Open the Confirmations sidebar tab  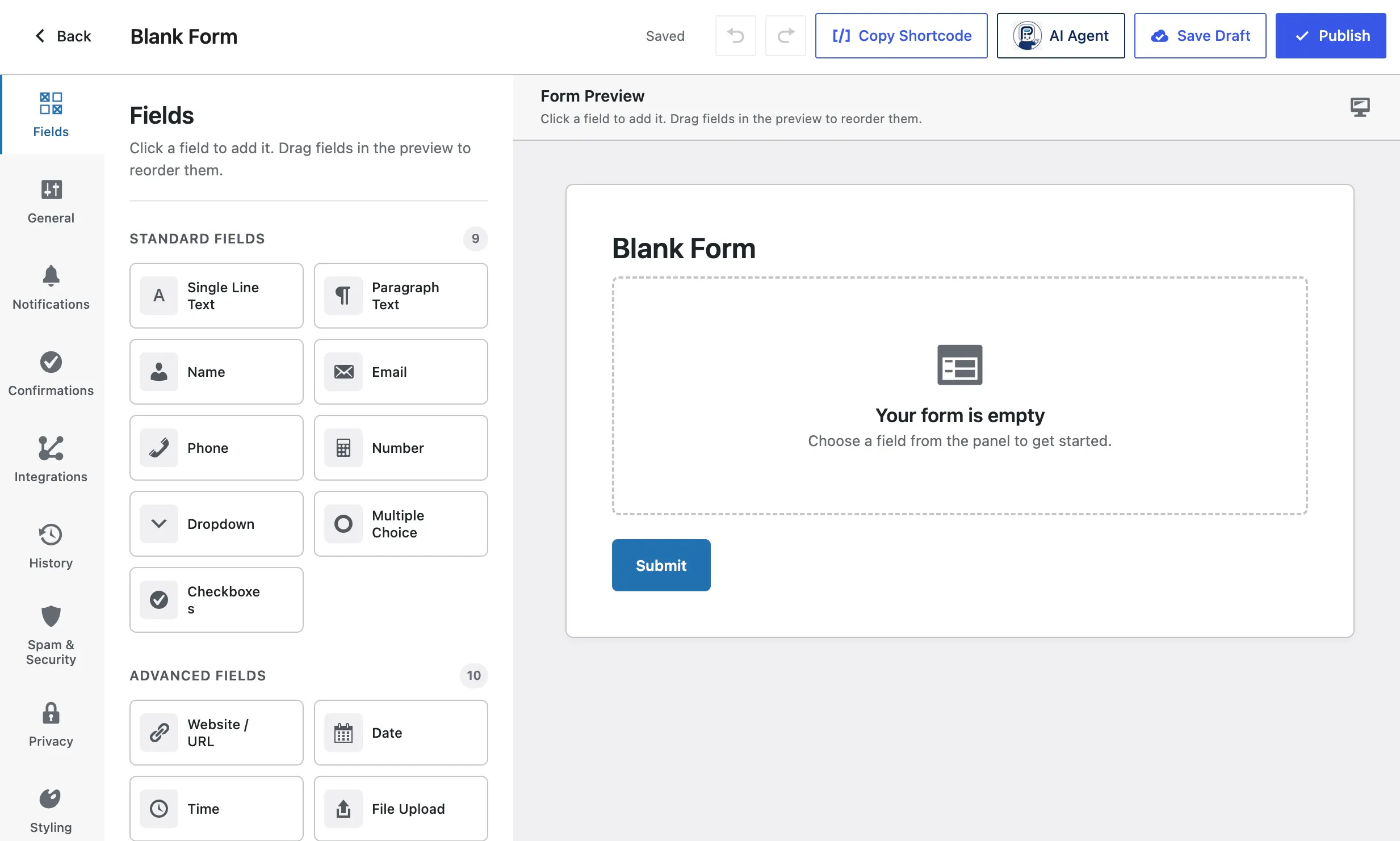pos(51,374)
